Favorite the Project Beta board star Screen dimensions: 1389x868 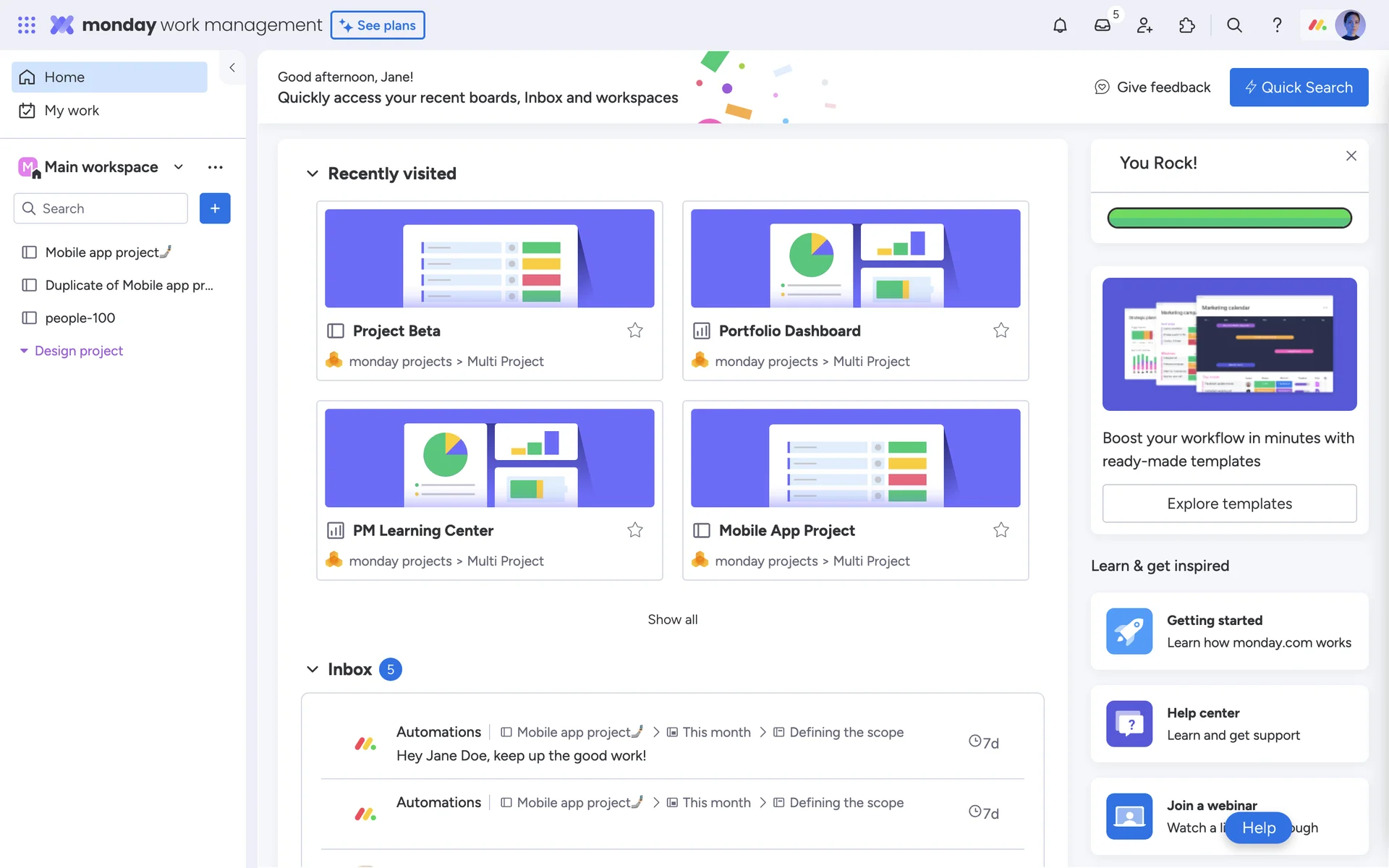[635, 331]
